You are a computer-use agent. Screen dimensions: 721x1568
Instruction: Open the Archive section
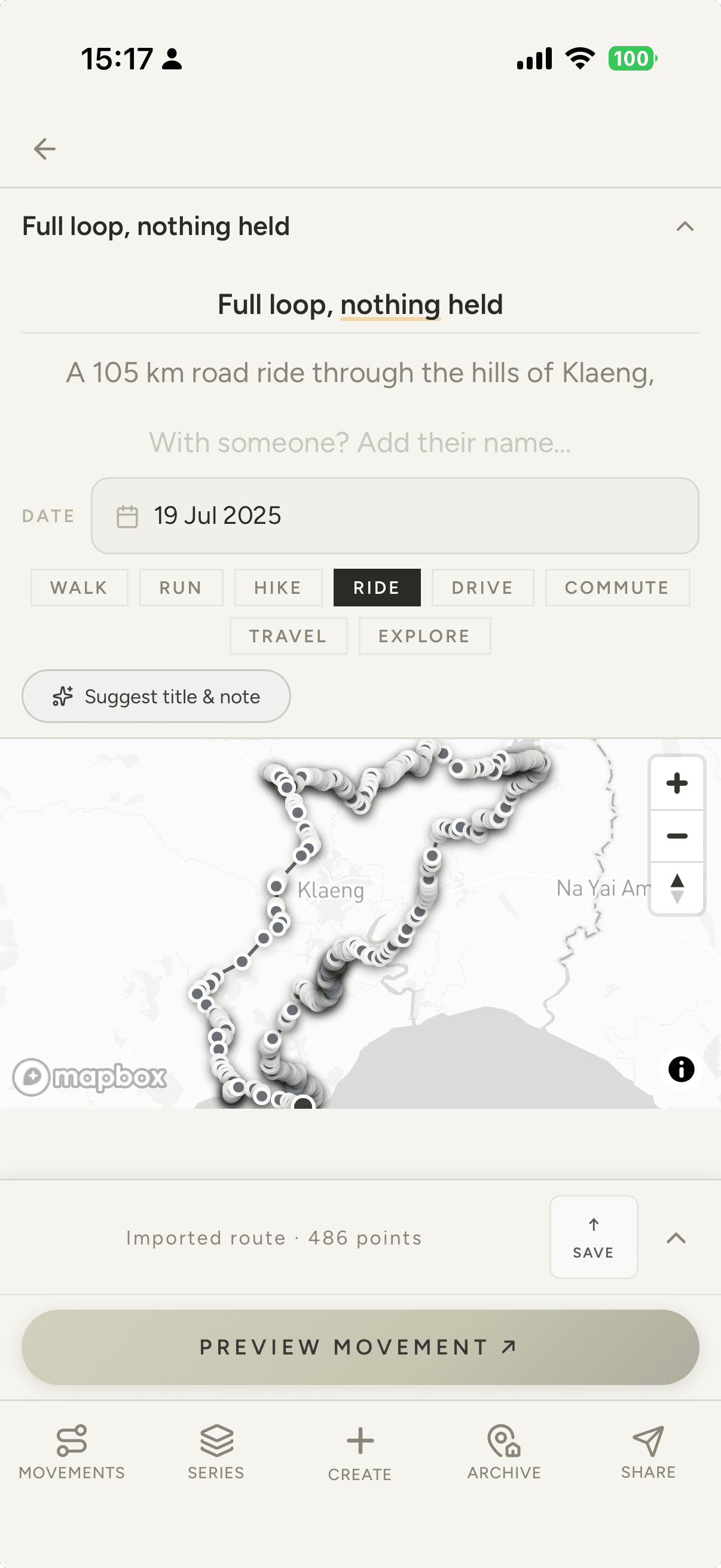504,1453
